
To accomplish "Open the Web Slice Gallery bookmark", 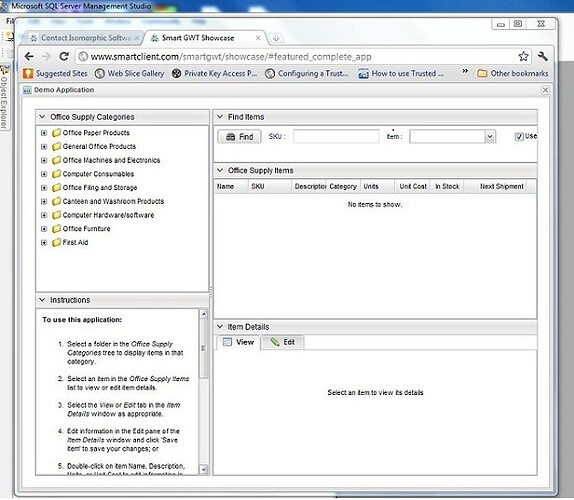I will coord(130,74).
